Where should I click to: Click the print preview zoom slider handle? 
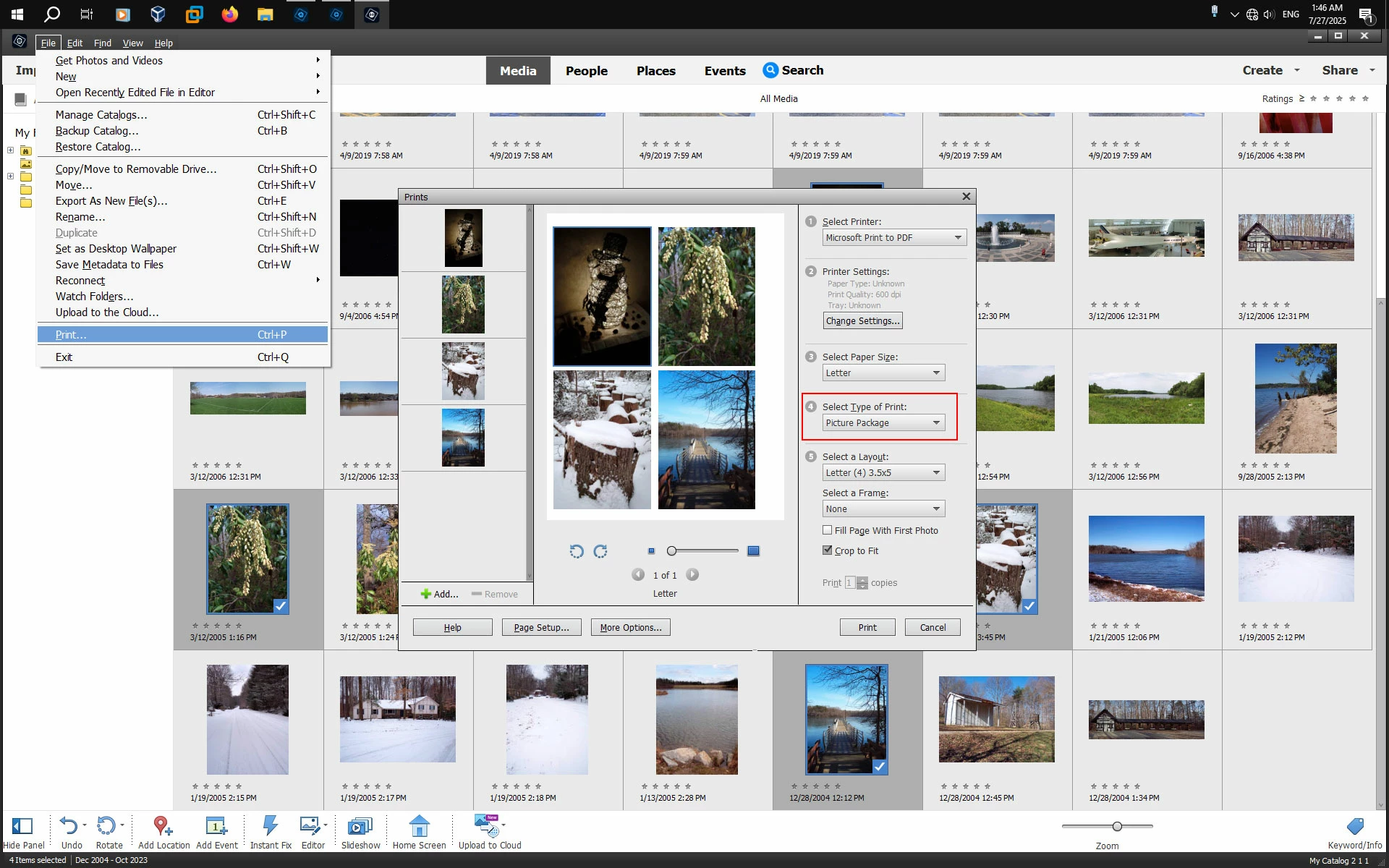click(x=671, y=551)
